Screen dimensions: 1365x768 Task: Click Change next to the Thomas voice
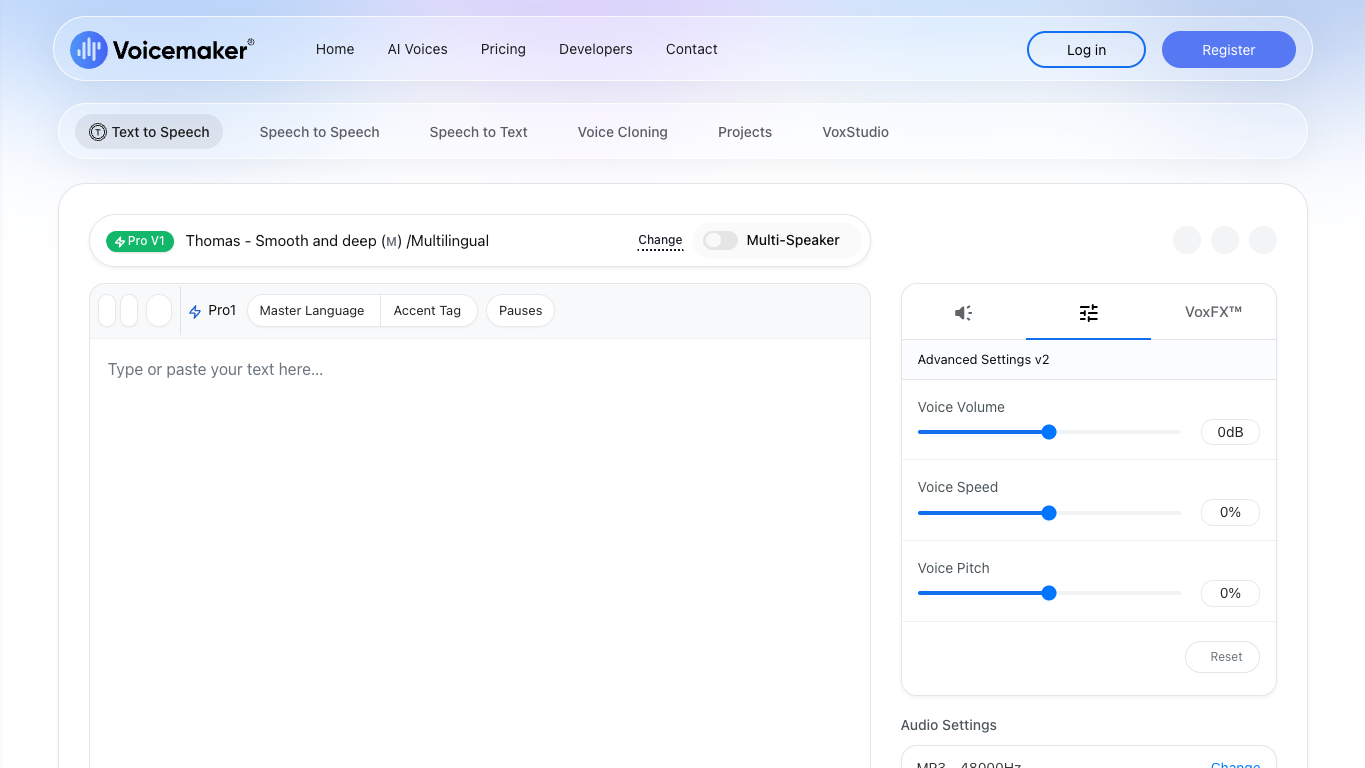[660, 240]
